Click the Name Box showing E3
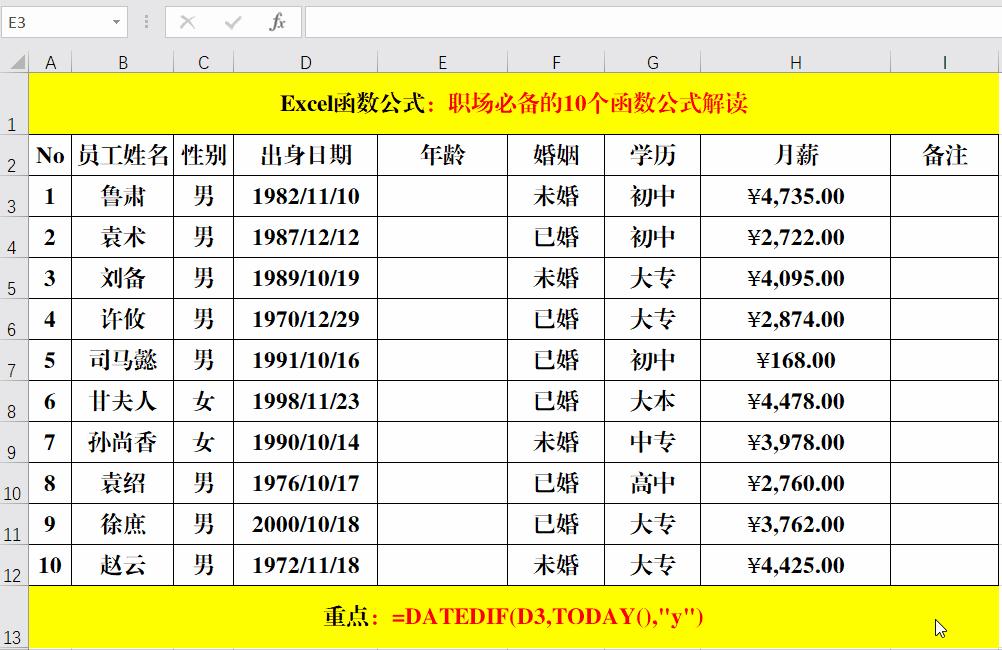Screen dimensions: 1002x650 [x=50, y=23]
